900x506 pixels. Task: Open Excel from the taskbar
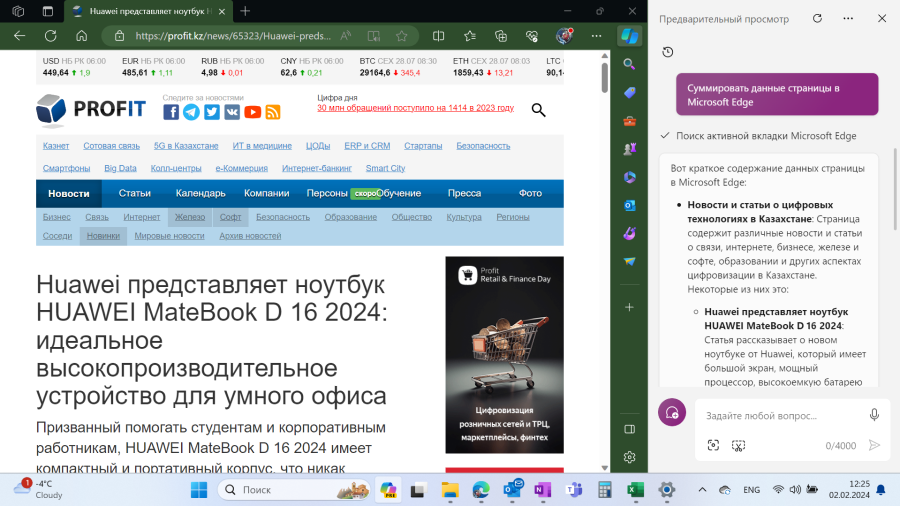(635, 489)
